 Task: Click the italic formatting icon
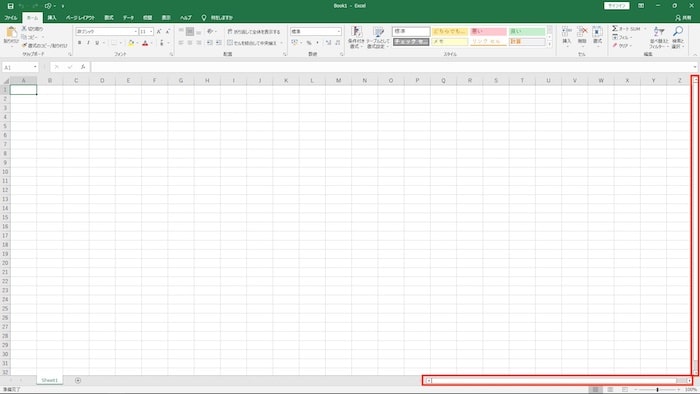88,43
